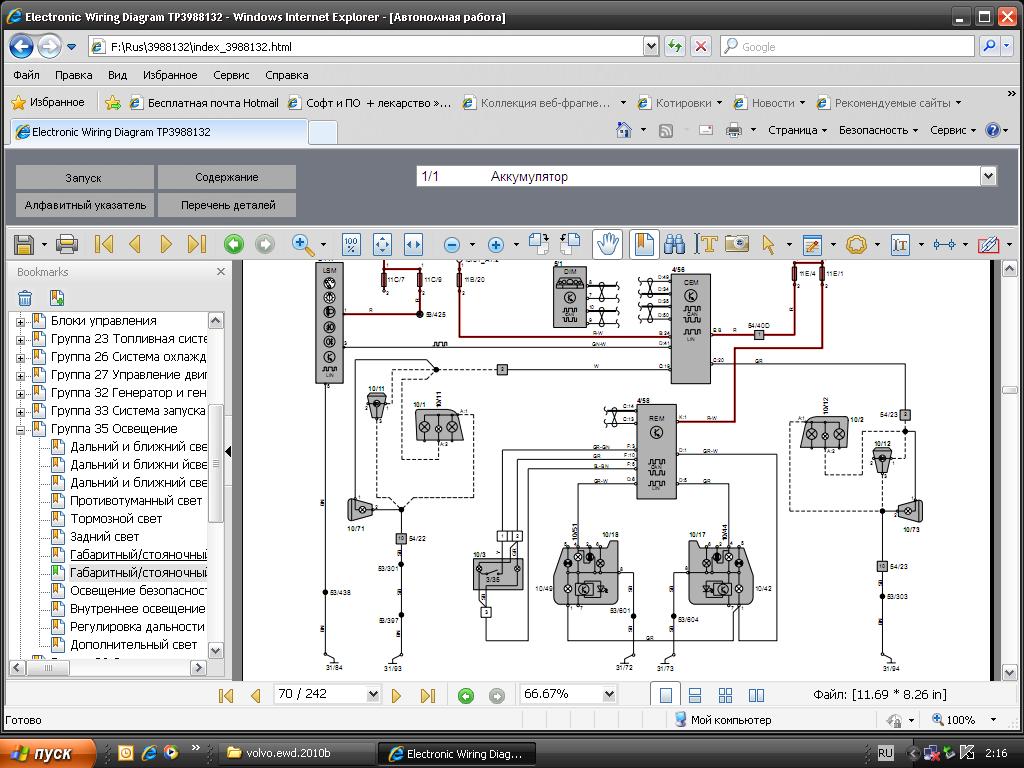Click the Fit Width icon

tap(413, 244)
